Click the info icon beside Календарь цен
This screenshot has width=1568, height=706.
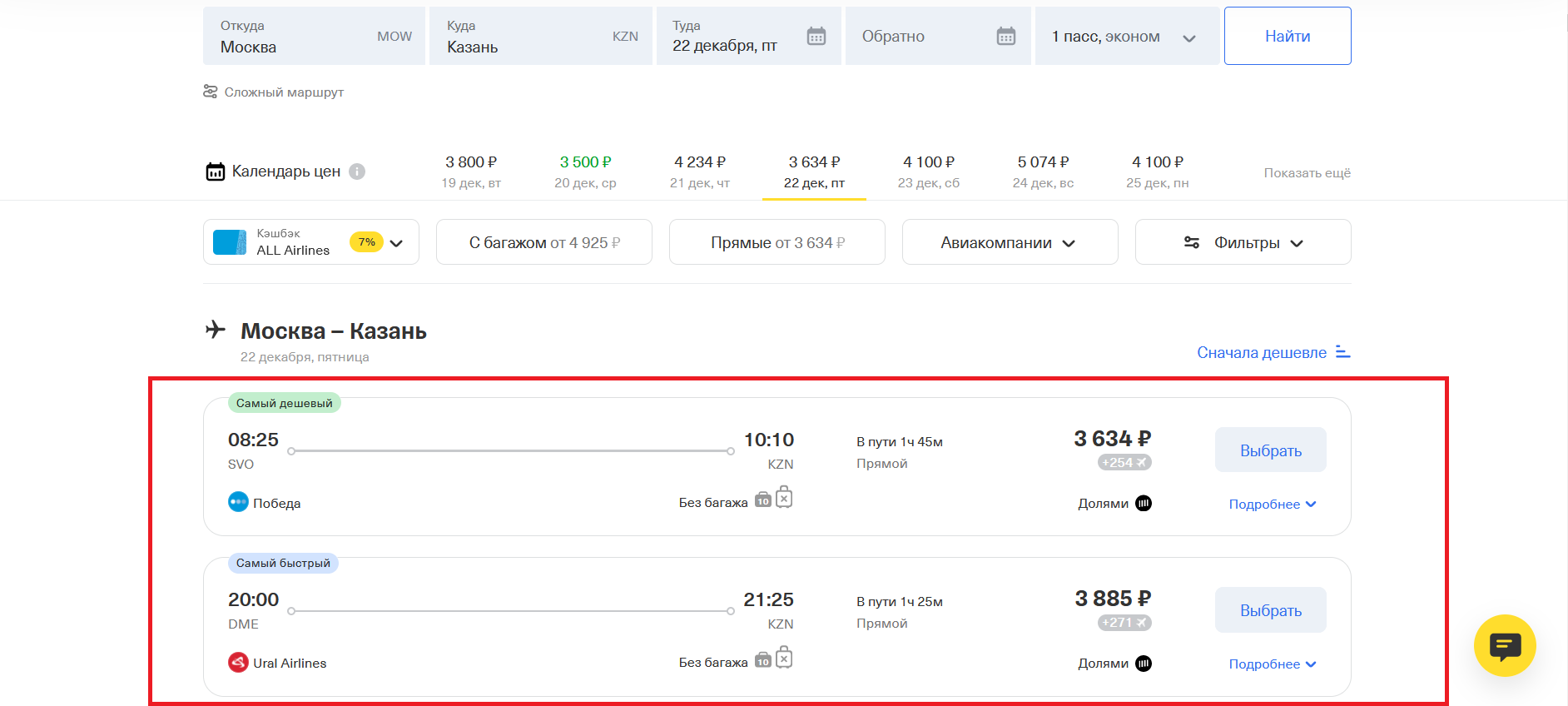coord(357,172)
